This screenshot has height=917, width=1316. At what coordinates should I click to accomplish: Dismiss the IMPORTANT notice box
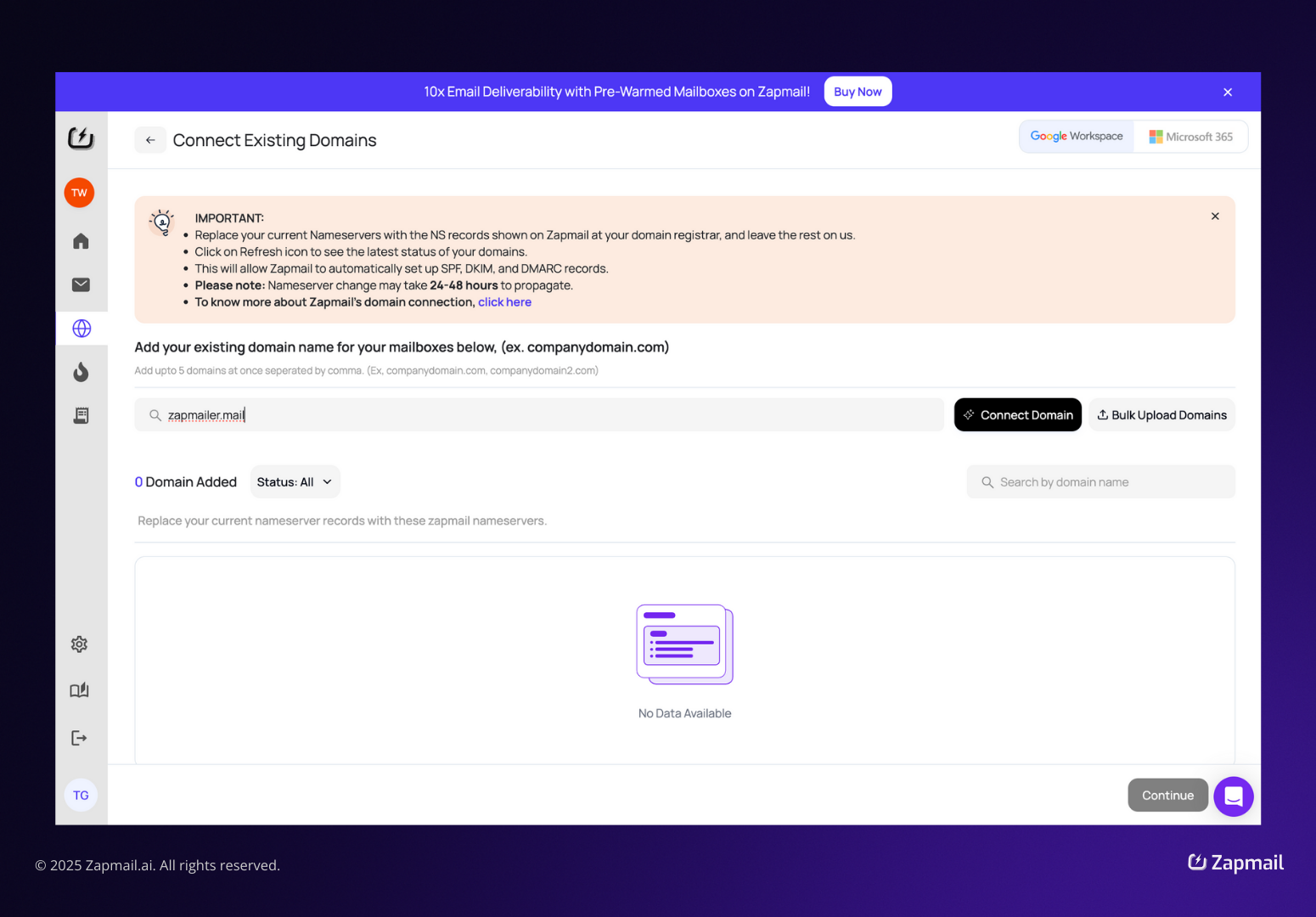pyautogui.click(x=1215, y=217)
